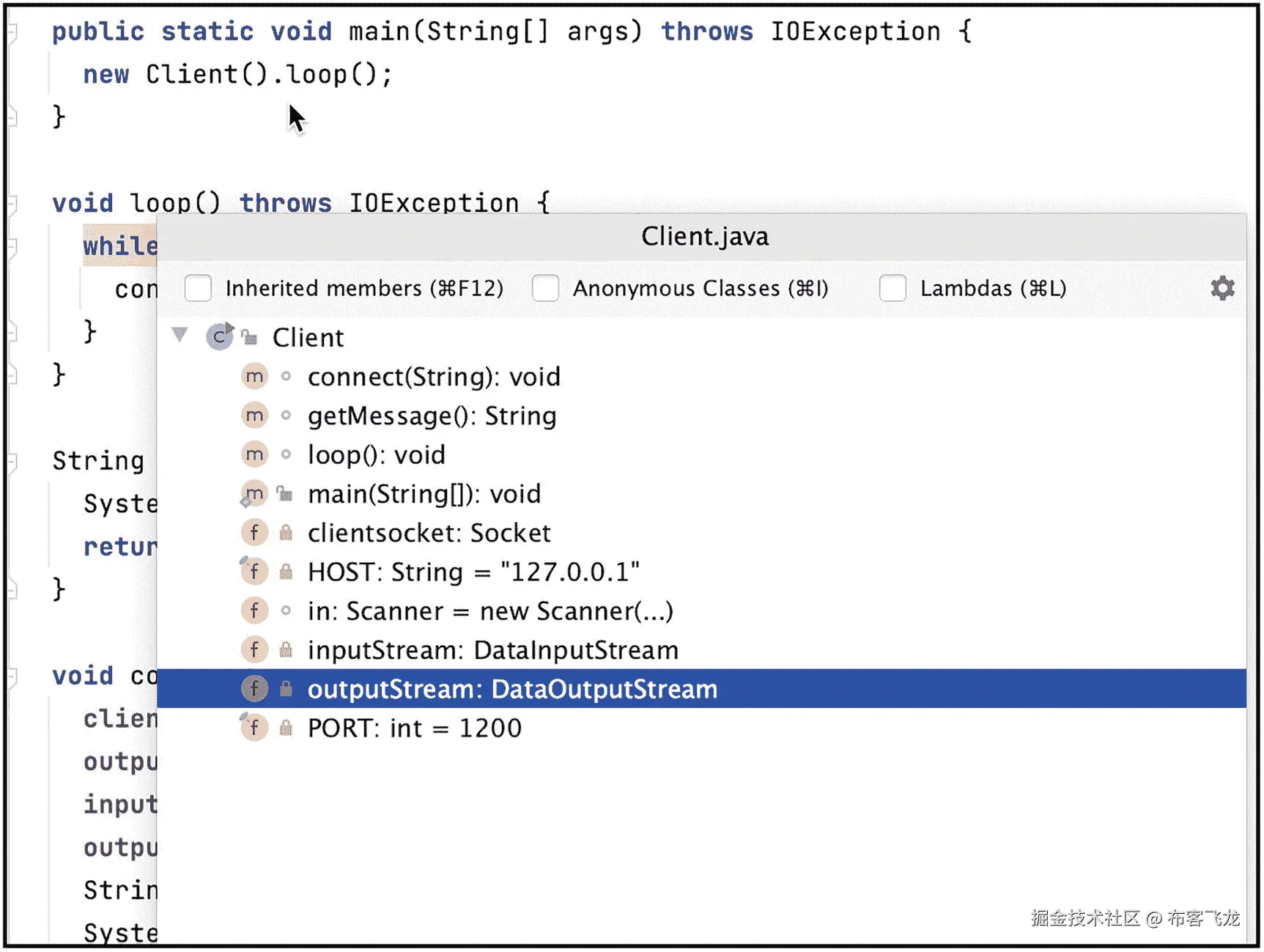1264x952 pixels.
Task: Select the inputStream: DataInputStream field
Action: [x=701, y=649]
